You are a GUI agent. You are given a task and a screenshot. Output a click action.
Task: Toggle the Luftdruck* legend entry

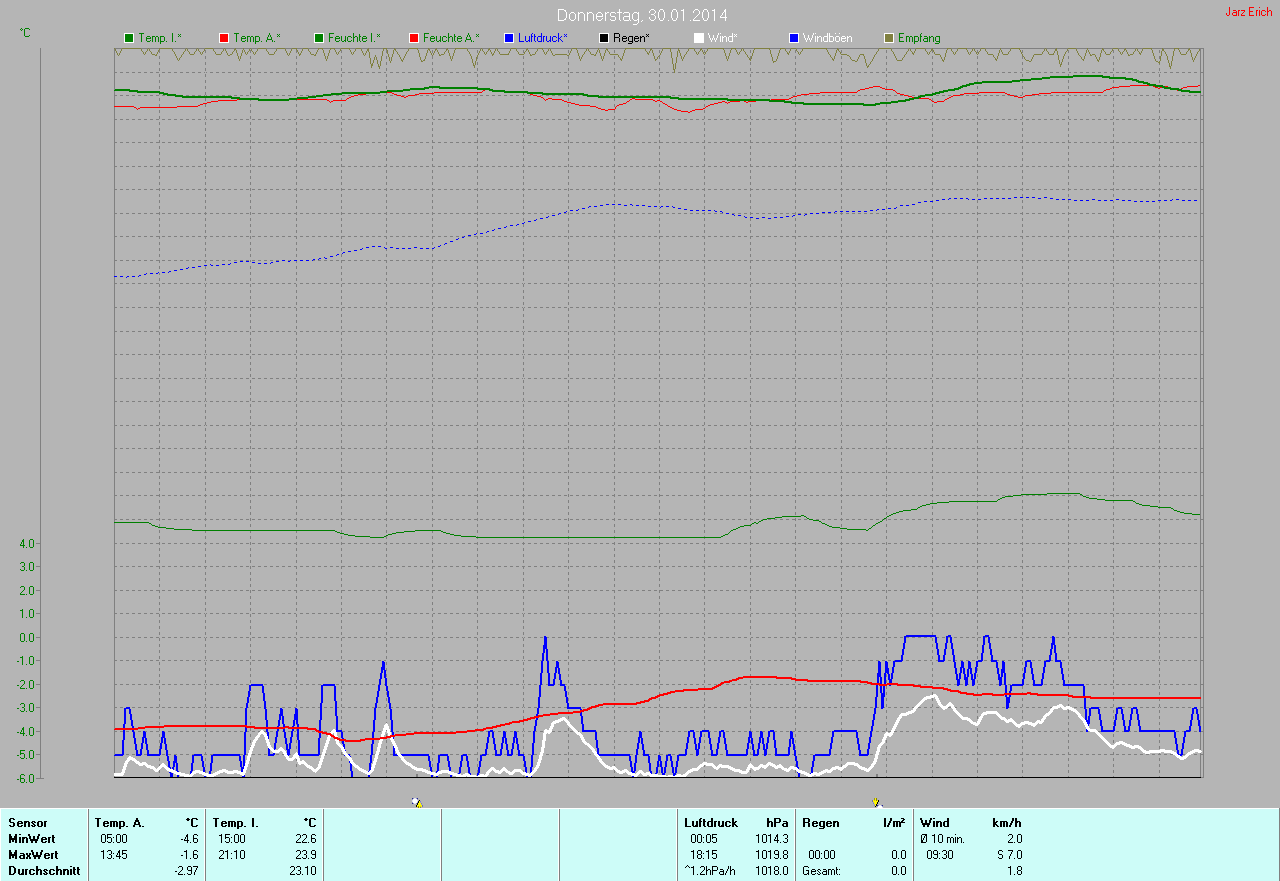pos(536,38)
